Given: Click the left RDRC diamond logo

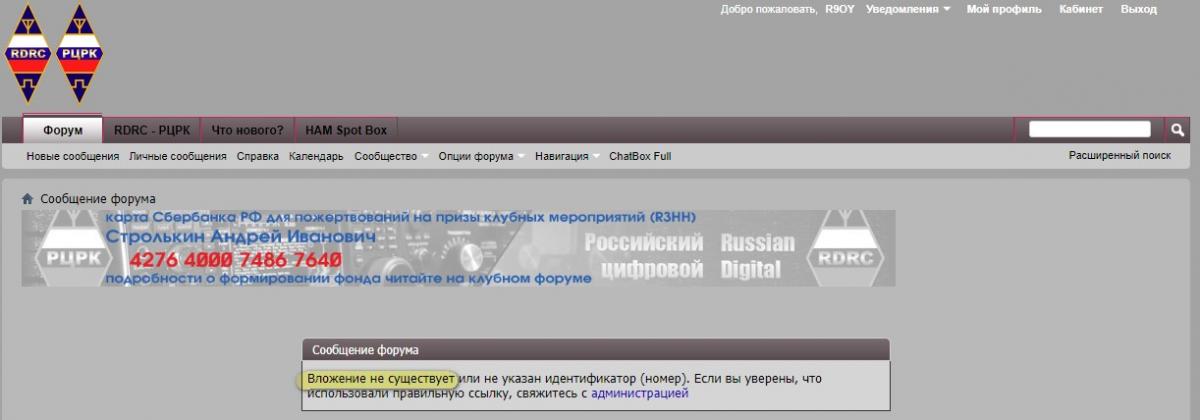Looking at the screenshot, I should [27, 55].
